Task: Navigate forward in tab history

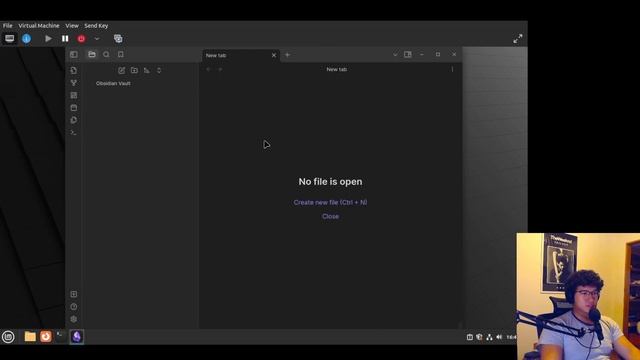Action: pyautogui.click(x=220, y=69)
